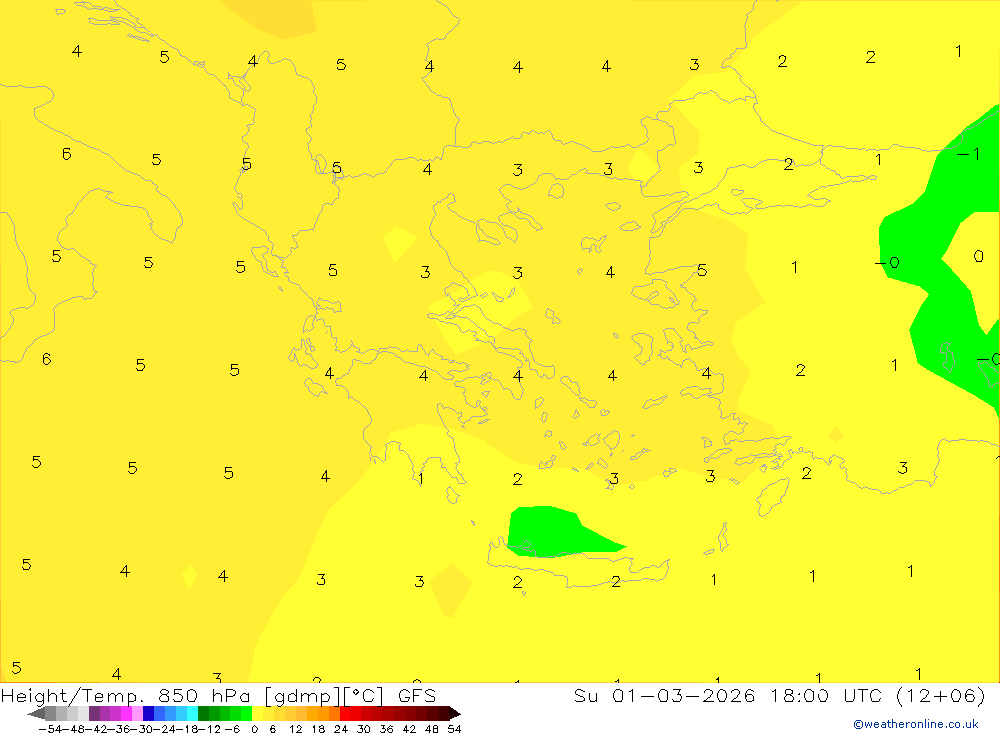1000x733 pixels.
Task: Open the weatheronline.co.uk copyright link
Action: (915, 724)
